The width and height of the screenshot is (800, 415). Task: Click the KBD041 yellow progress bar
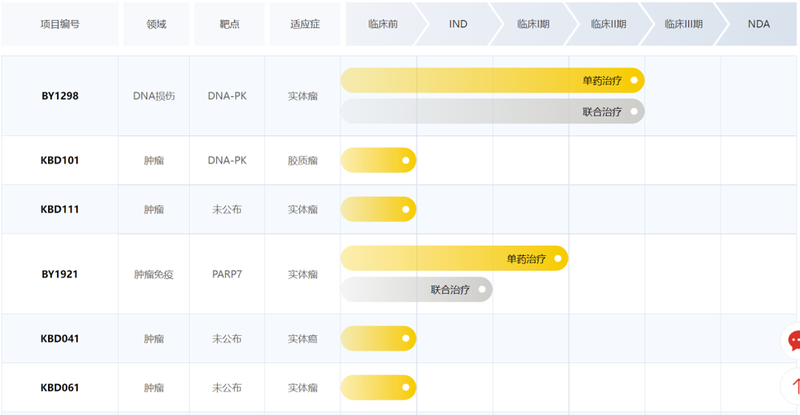(x=375, y=339)
